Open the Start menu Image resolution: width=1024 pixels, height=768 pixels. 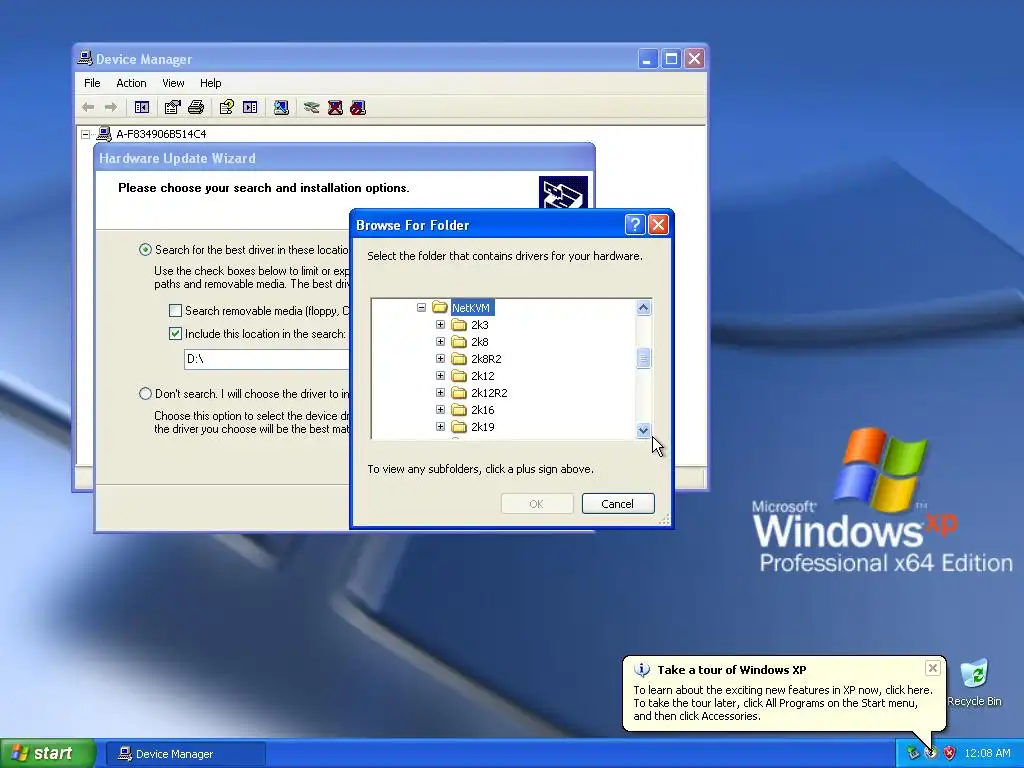(x=47, y=753)
